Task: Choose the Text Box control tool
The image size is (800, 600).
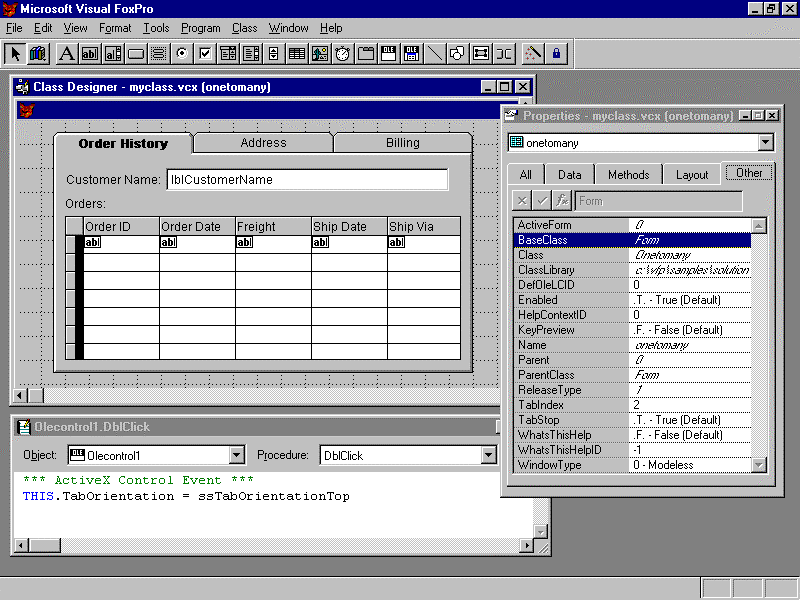Action: 90,54
